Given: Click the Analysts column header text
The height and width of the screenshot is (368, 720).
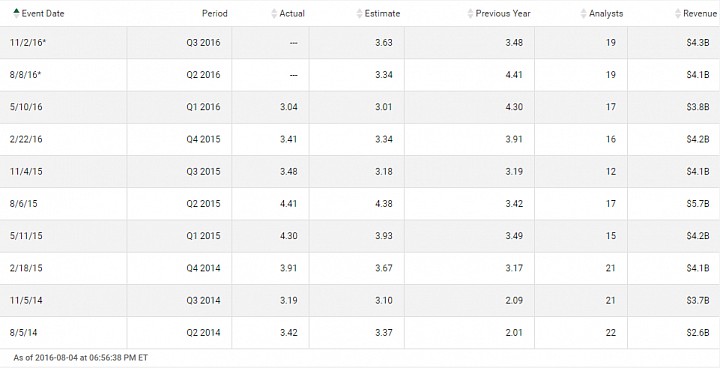Looking at the screenshot, I should 606,13.
